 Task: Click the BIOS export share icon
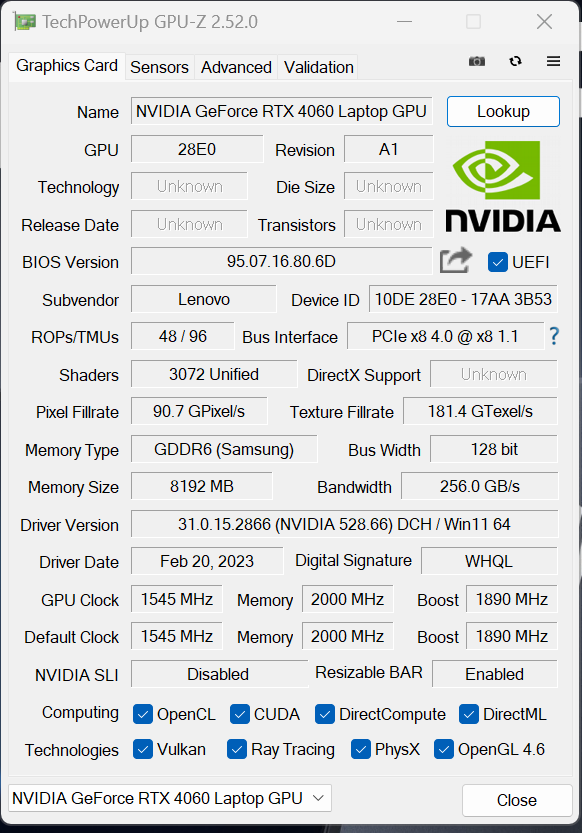456,260
